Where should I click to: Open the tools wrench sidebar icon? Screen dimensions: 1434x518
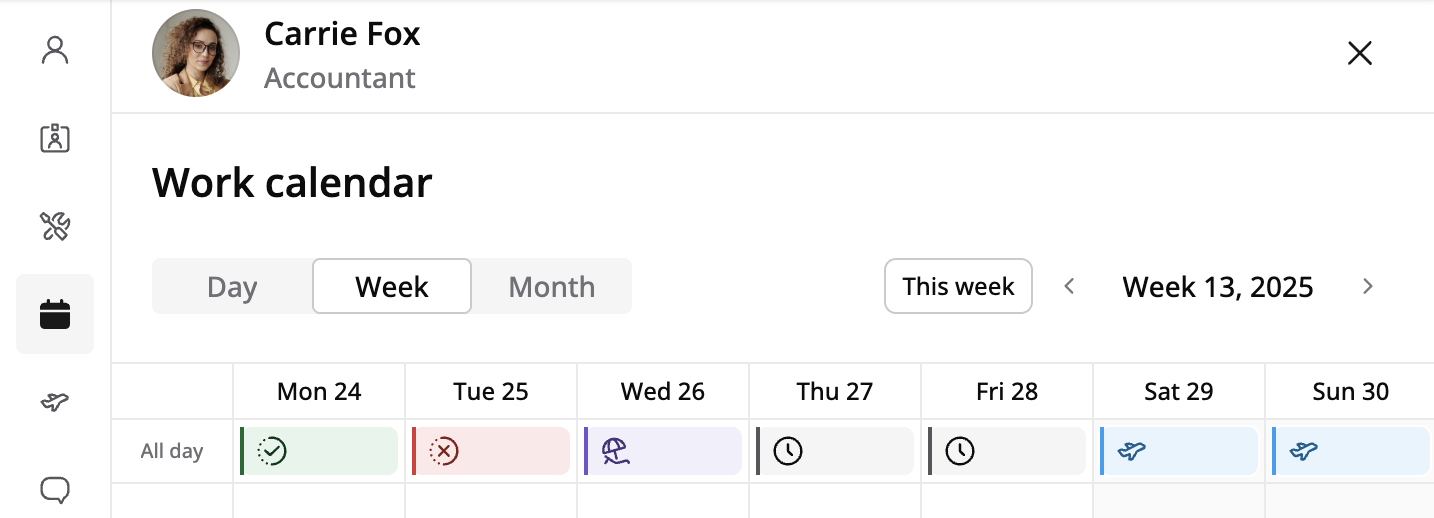(x=55, y=226)
